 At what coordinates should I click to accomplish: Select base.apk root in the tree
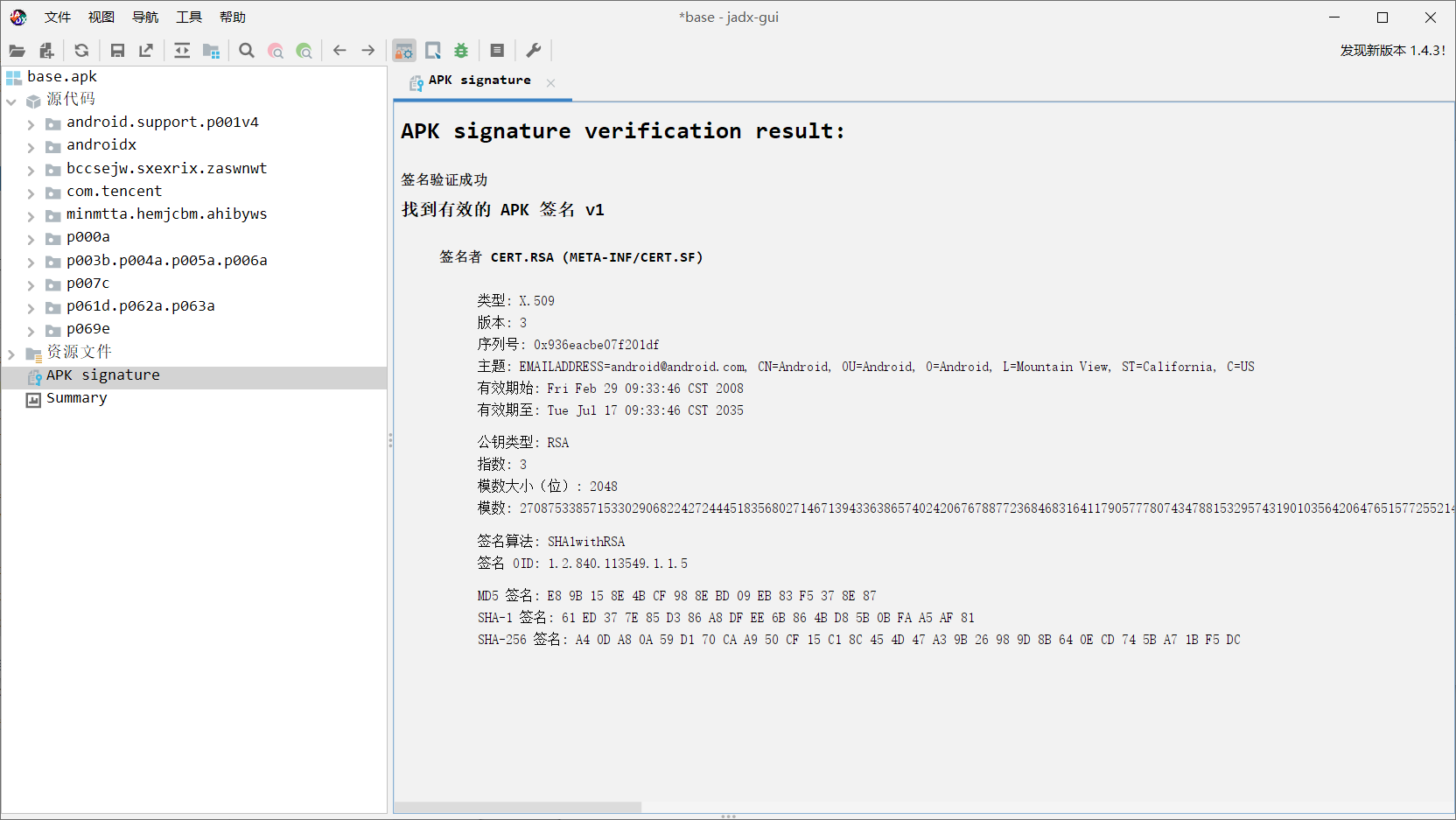click(x=62, y=77)
